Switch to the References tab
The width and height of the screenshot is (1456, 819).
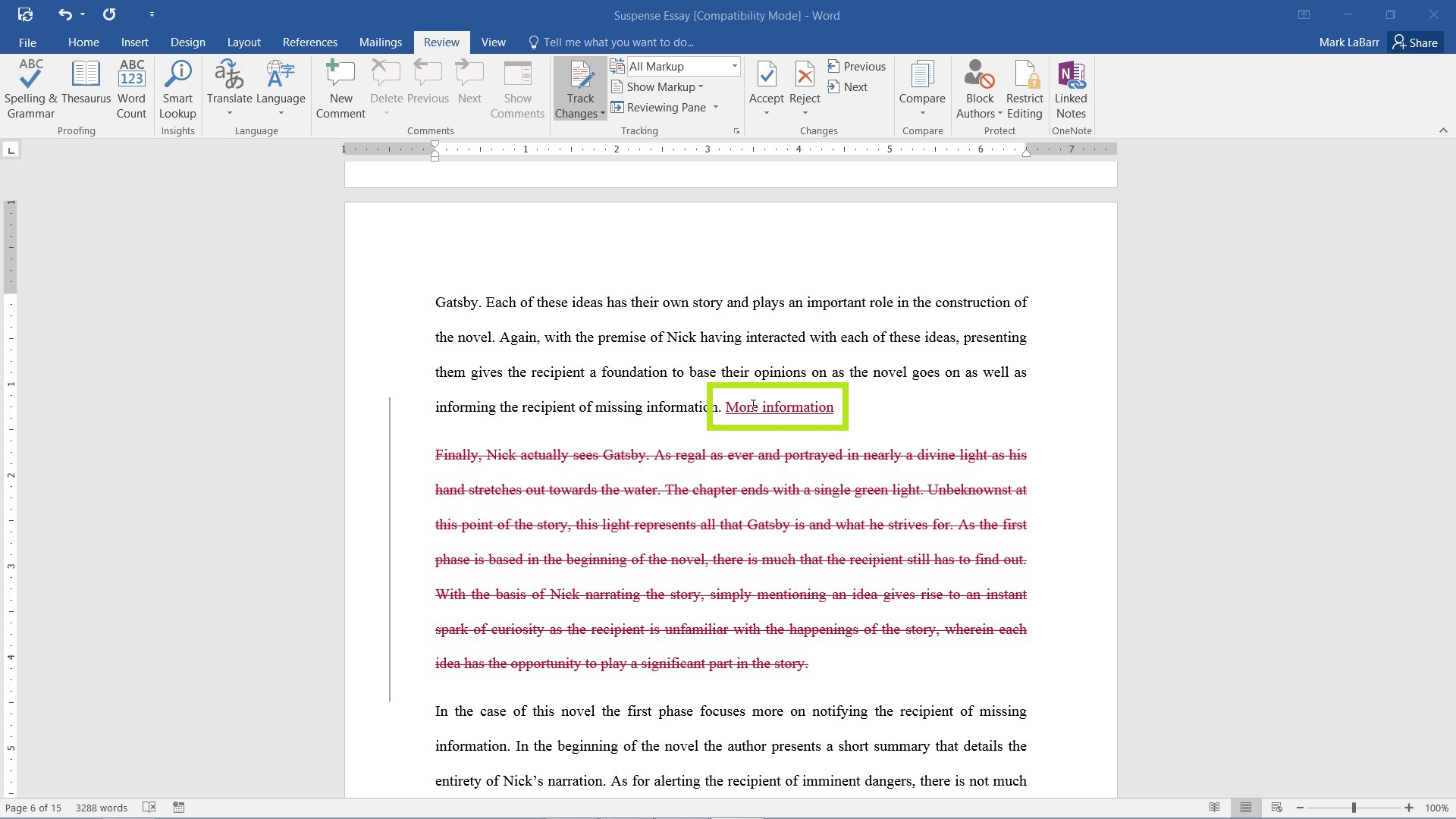point(309,42)
